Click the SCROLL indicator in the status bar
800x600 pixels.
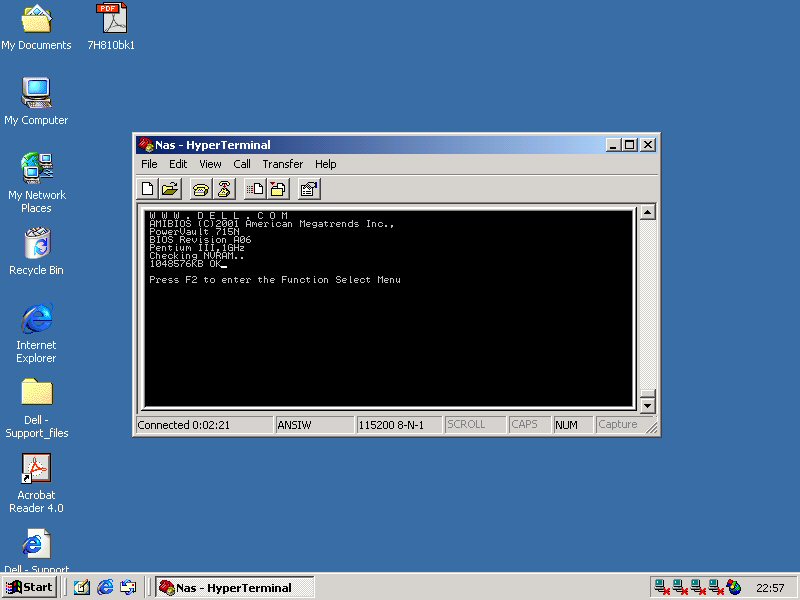point(474,425)
